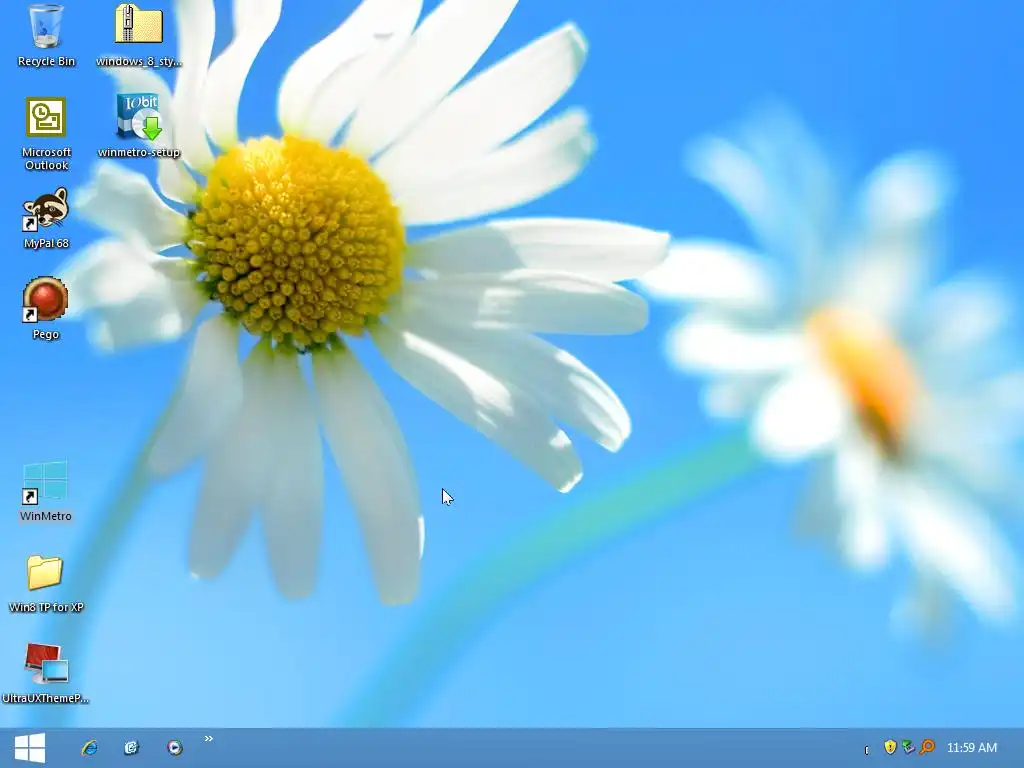The width and height of the screenshot is (1024, 768).
Task: Select the Win8 TP for XP folder
Action: click(x=45, y=573)
